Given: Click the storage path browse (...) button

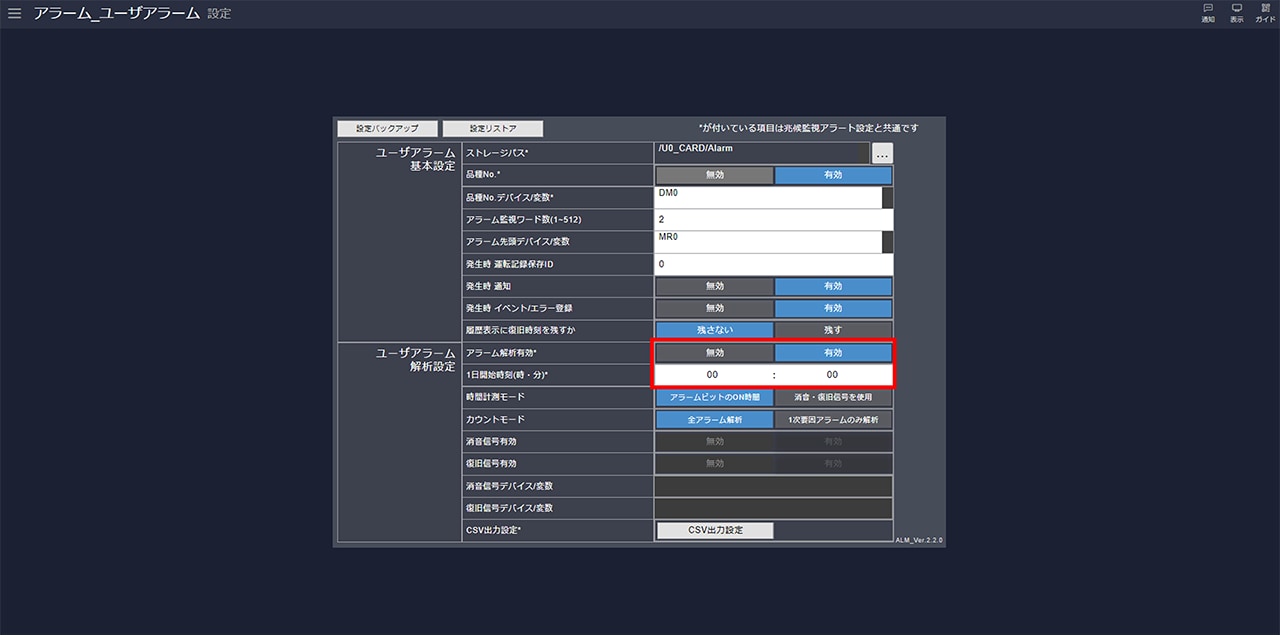Looking at the screenshot, I should coord(882,154).
